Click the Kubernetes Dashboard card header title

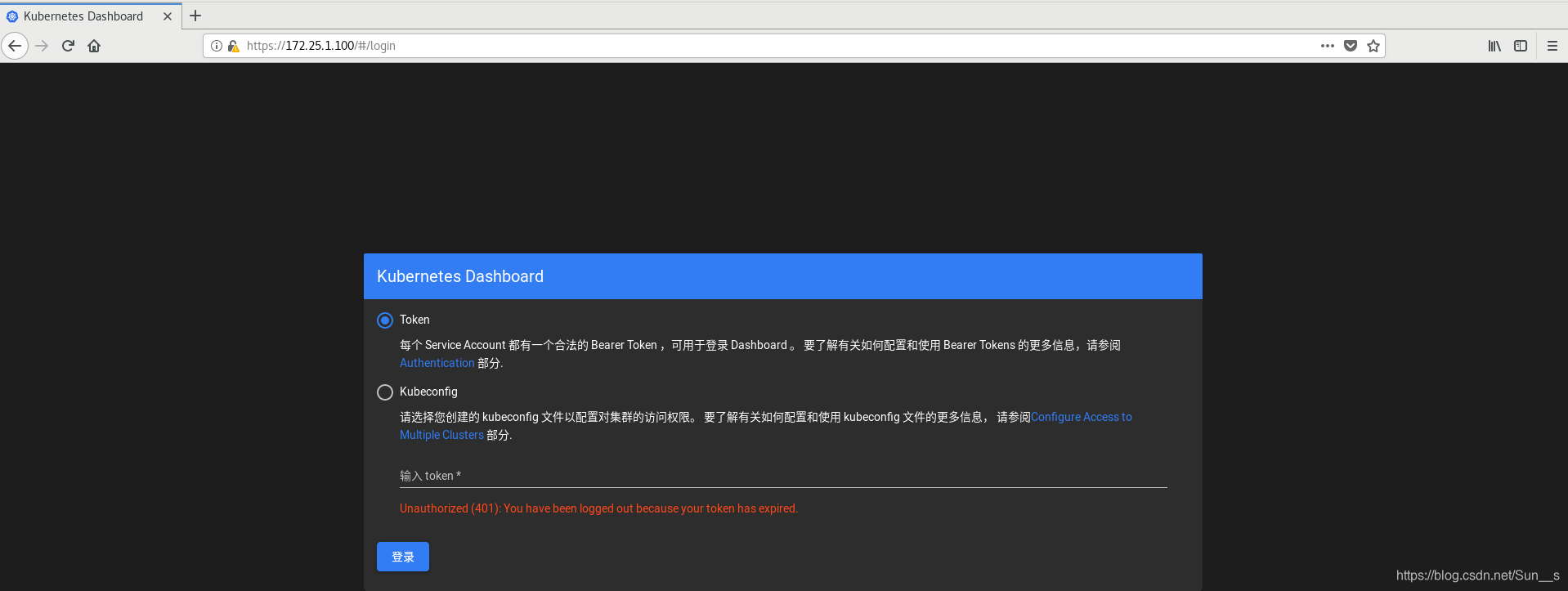click(460, 276)
